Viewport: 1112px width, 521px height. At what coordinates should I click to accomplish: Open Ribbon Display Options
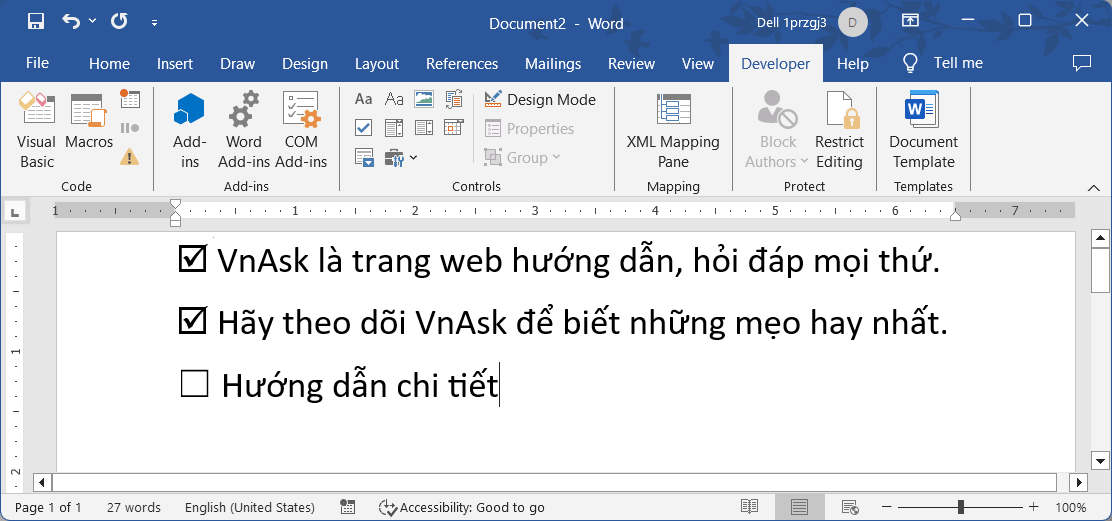[x=910, y=21]
